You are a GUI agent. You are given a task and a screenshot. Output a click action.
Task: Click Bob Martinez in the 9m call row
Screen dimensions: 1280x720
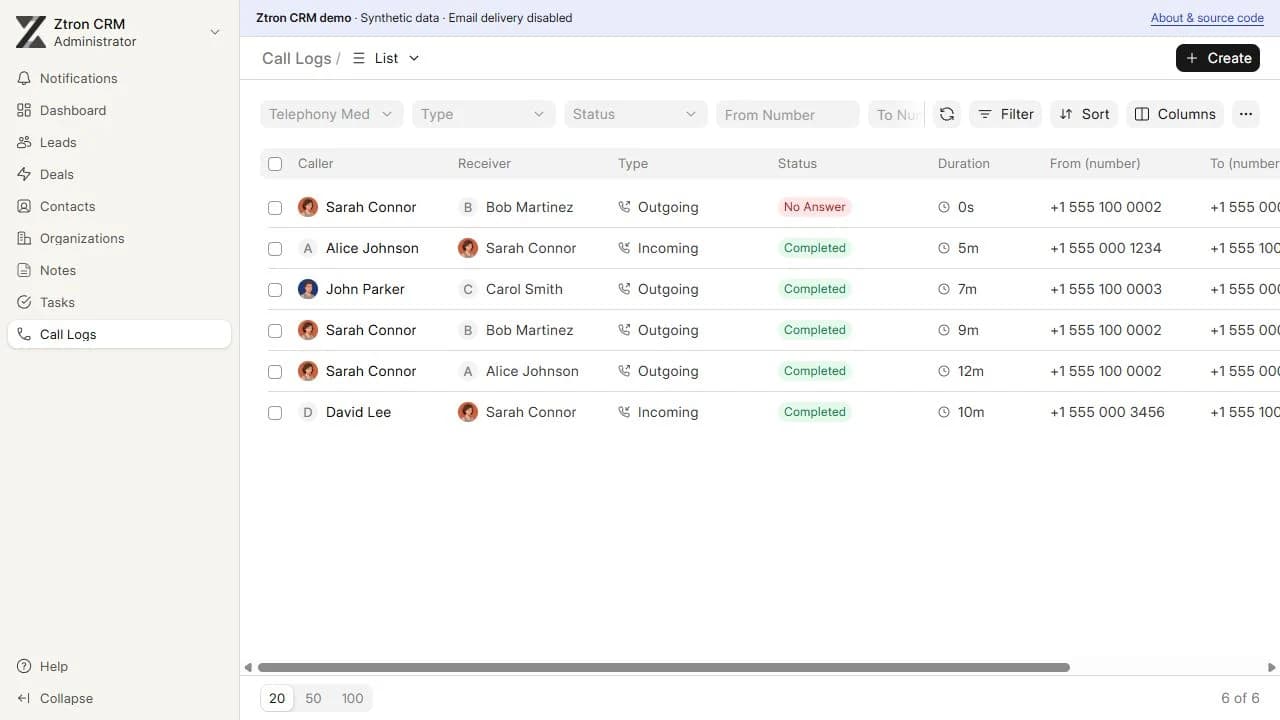point(529,330)
